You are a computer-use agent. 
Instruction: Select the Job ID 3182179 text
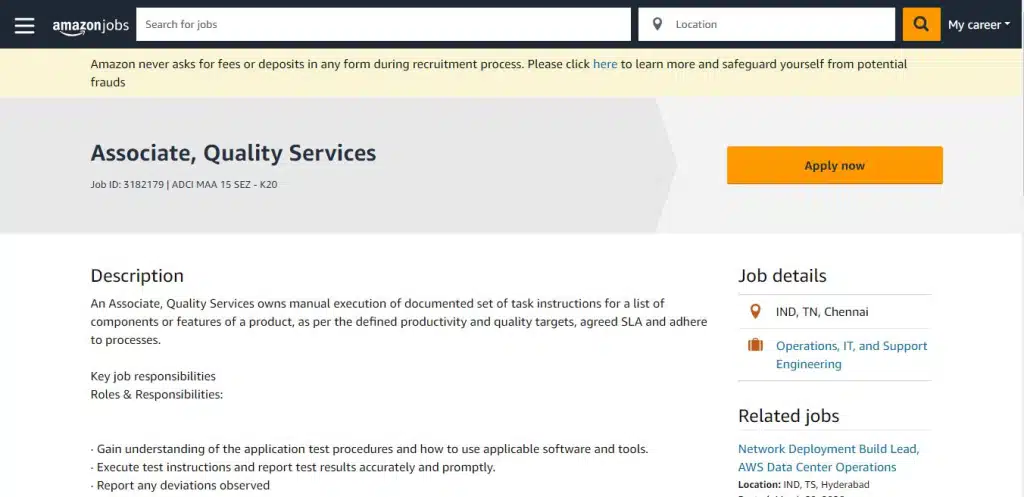click(127, 185)
